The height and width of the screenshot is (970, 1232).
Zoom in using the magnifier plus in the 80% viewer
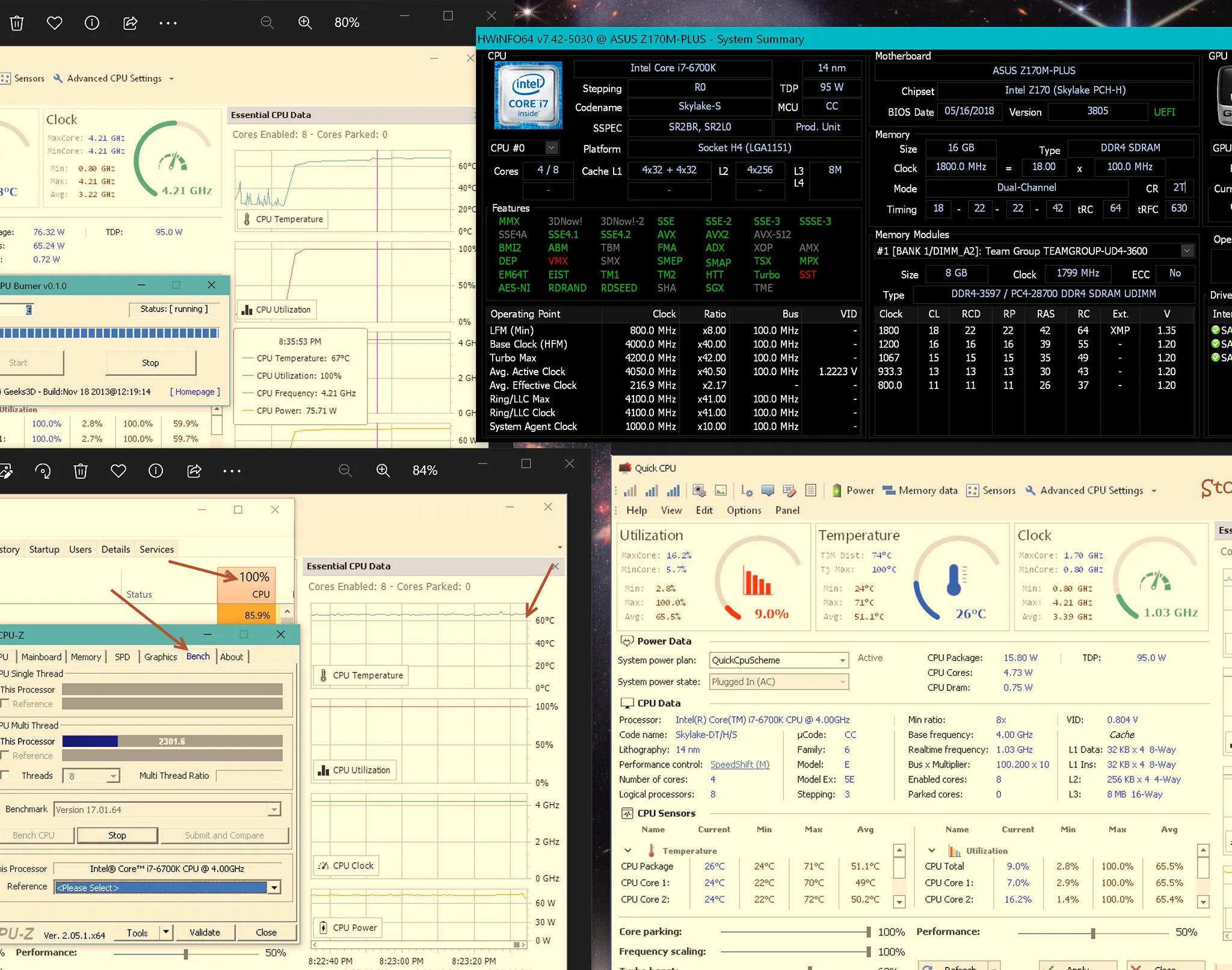click(305, 23)
